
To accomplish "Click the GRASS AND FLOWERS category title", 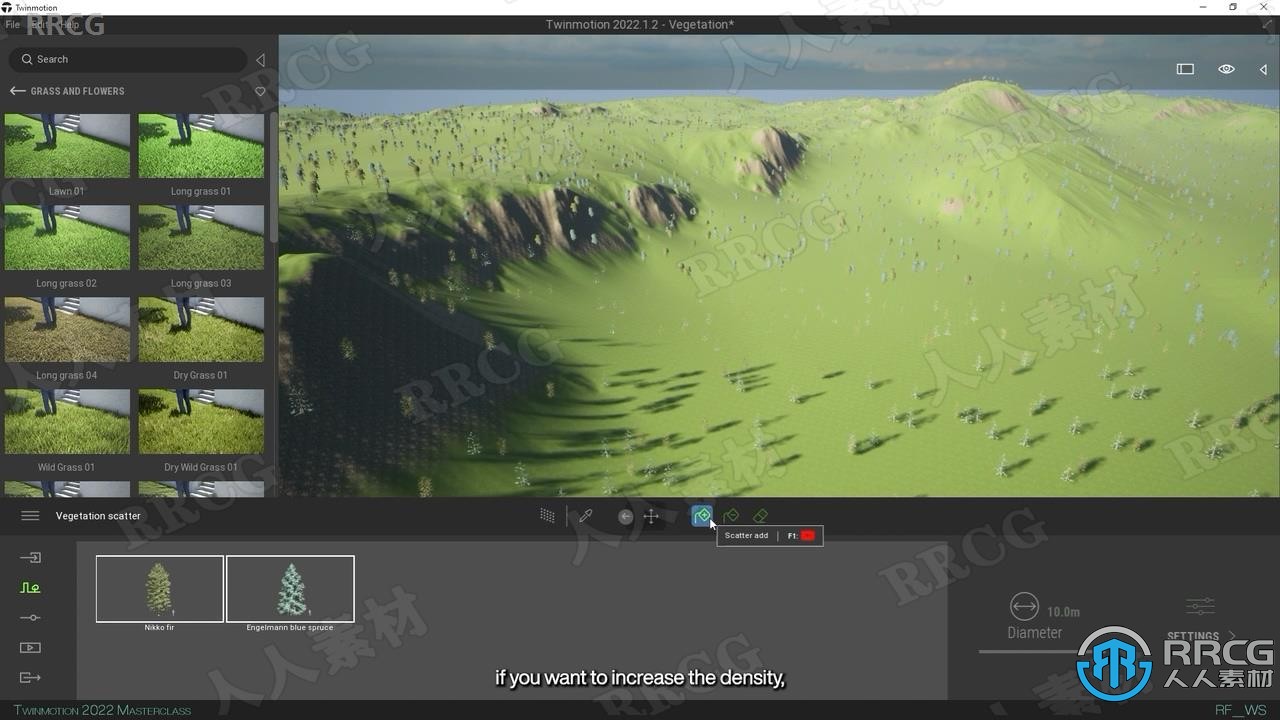I will click(x=77, y=91).
